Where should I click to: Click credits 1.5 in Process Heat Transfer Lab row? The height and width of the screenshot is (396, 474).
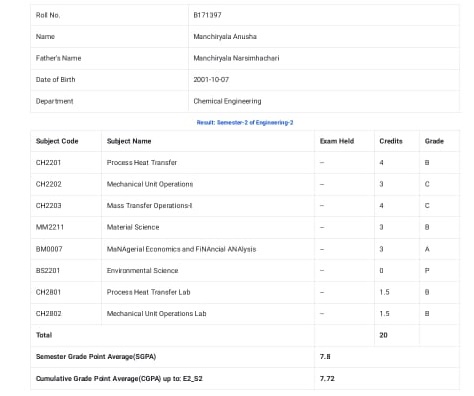click(x=384, y=292)
